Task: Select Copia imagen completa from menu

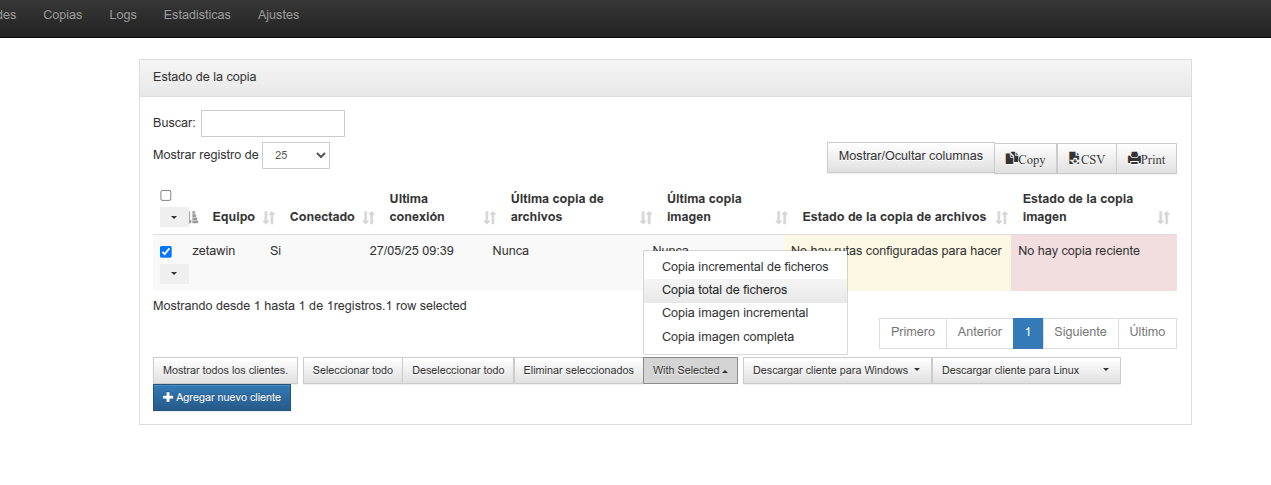Action: (727, 337)
